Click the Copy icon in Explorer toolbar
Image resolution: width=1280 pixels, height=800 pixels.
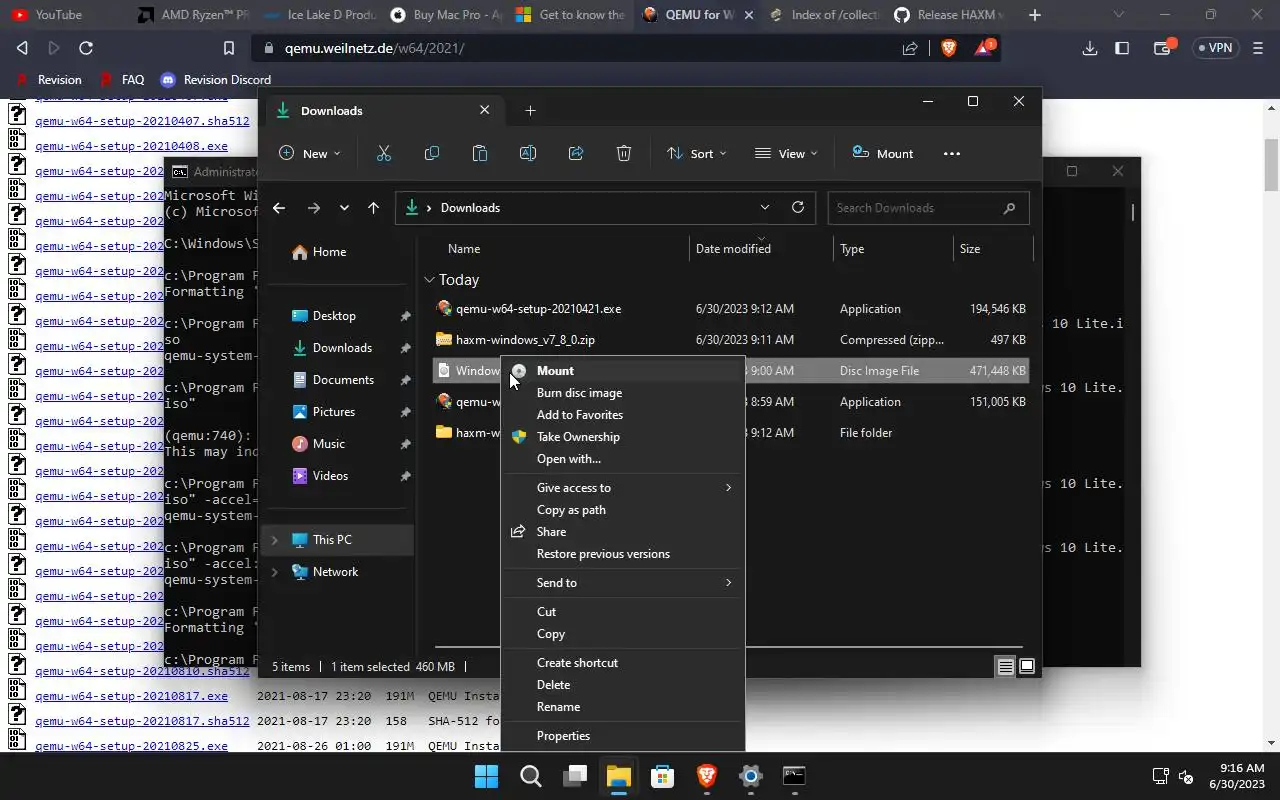tap(432, 153)
